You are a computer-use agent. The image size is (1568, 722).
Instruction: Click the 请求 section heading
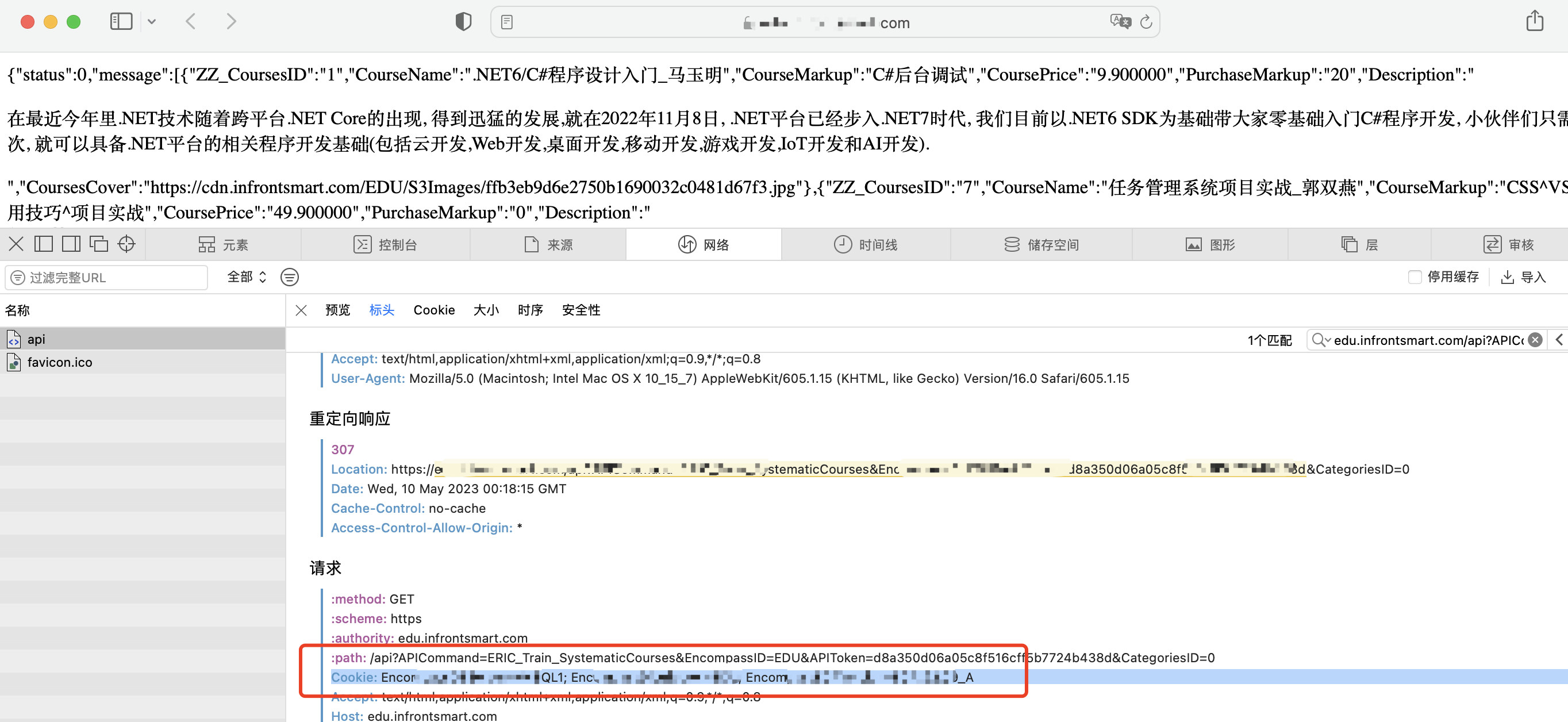[x=326, y=568]
